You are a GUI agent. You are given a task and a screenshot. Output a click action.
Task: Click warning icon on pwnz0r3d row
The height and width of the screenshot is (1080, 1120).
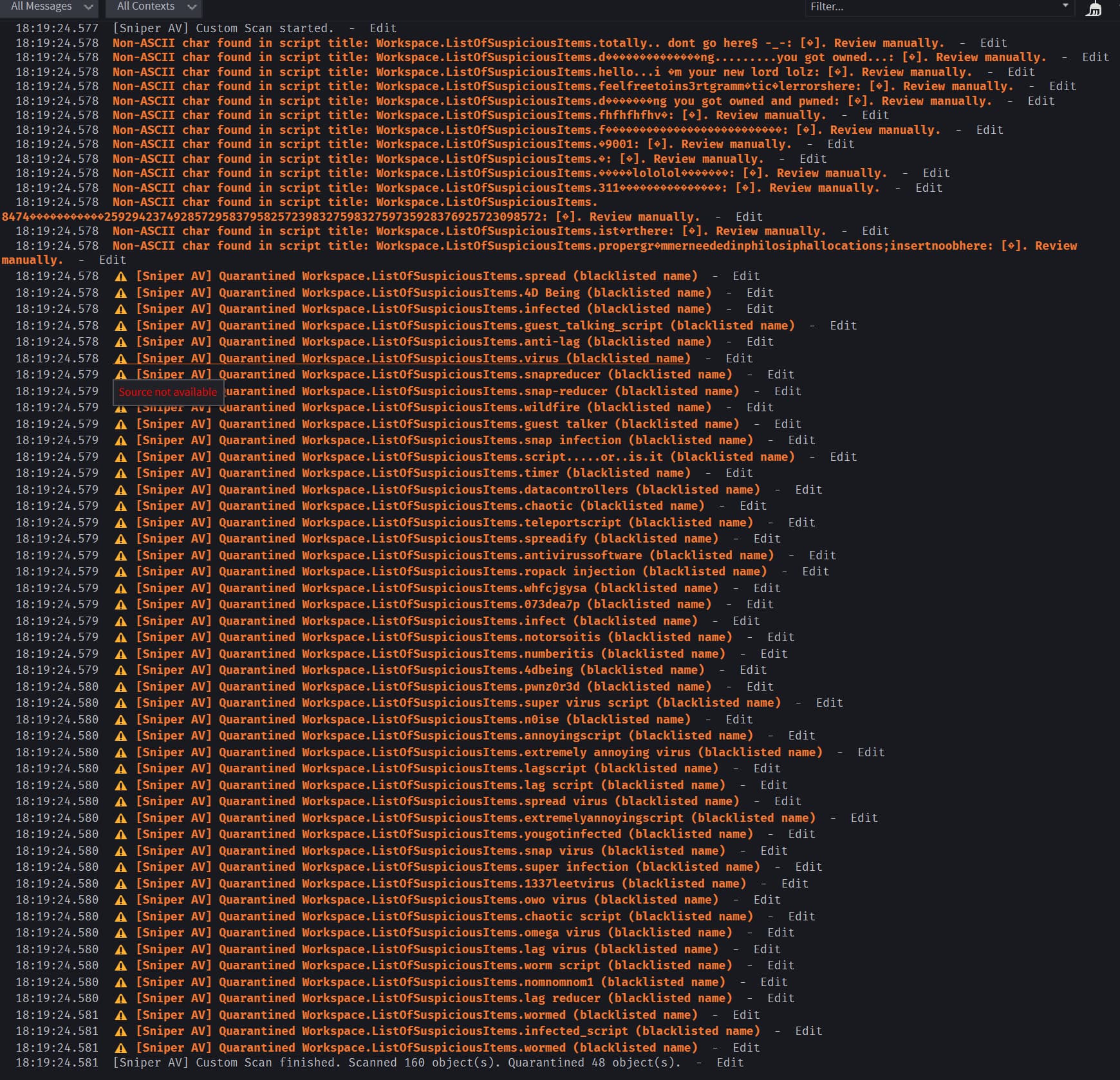click(121, 687)
